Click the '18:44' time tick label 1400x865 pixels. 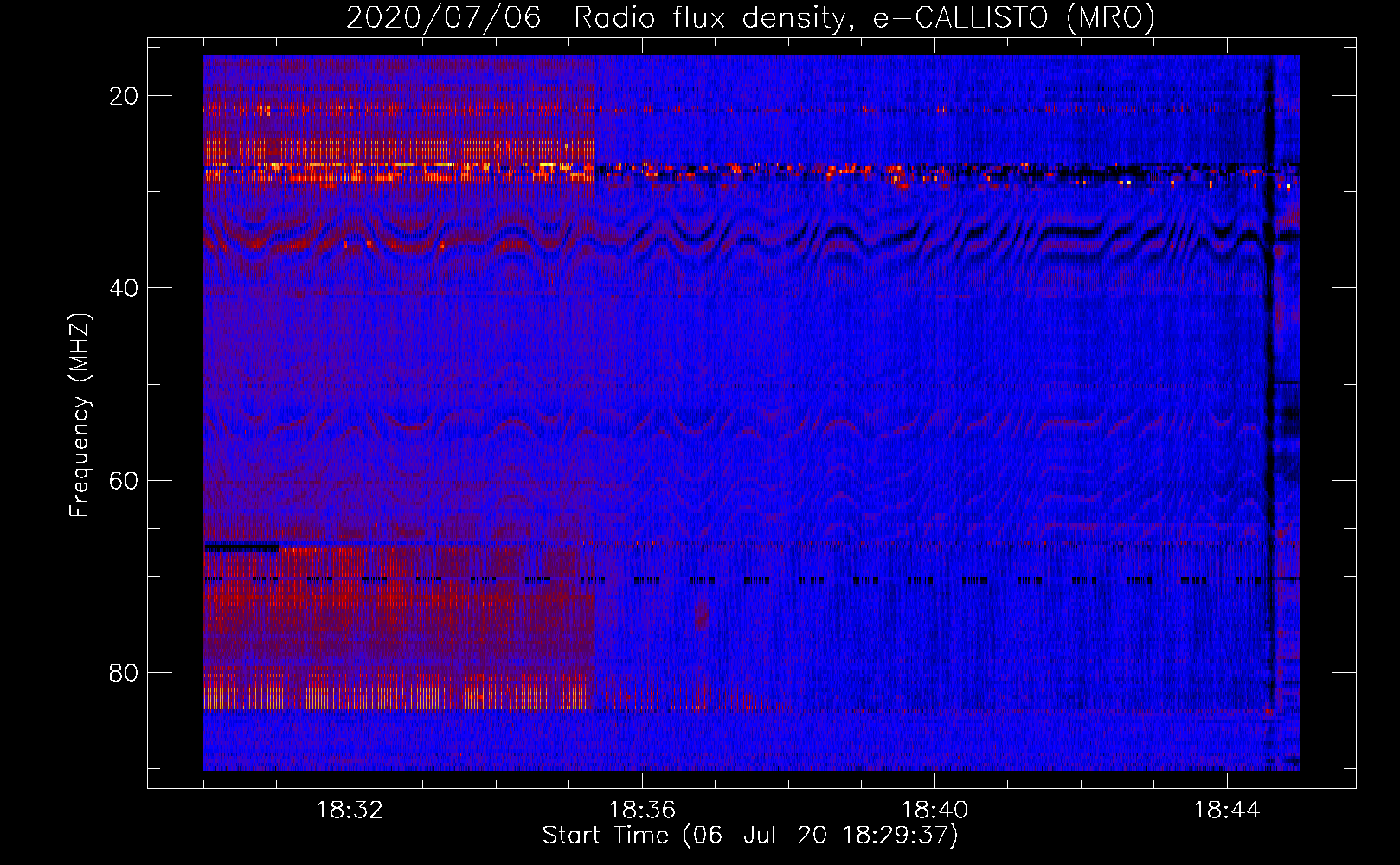click(x=1227, y=811)
